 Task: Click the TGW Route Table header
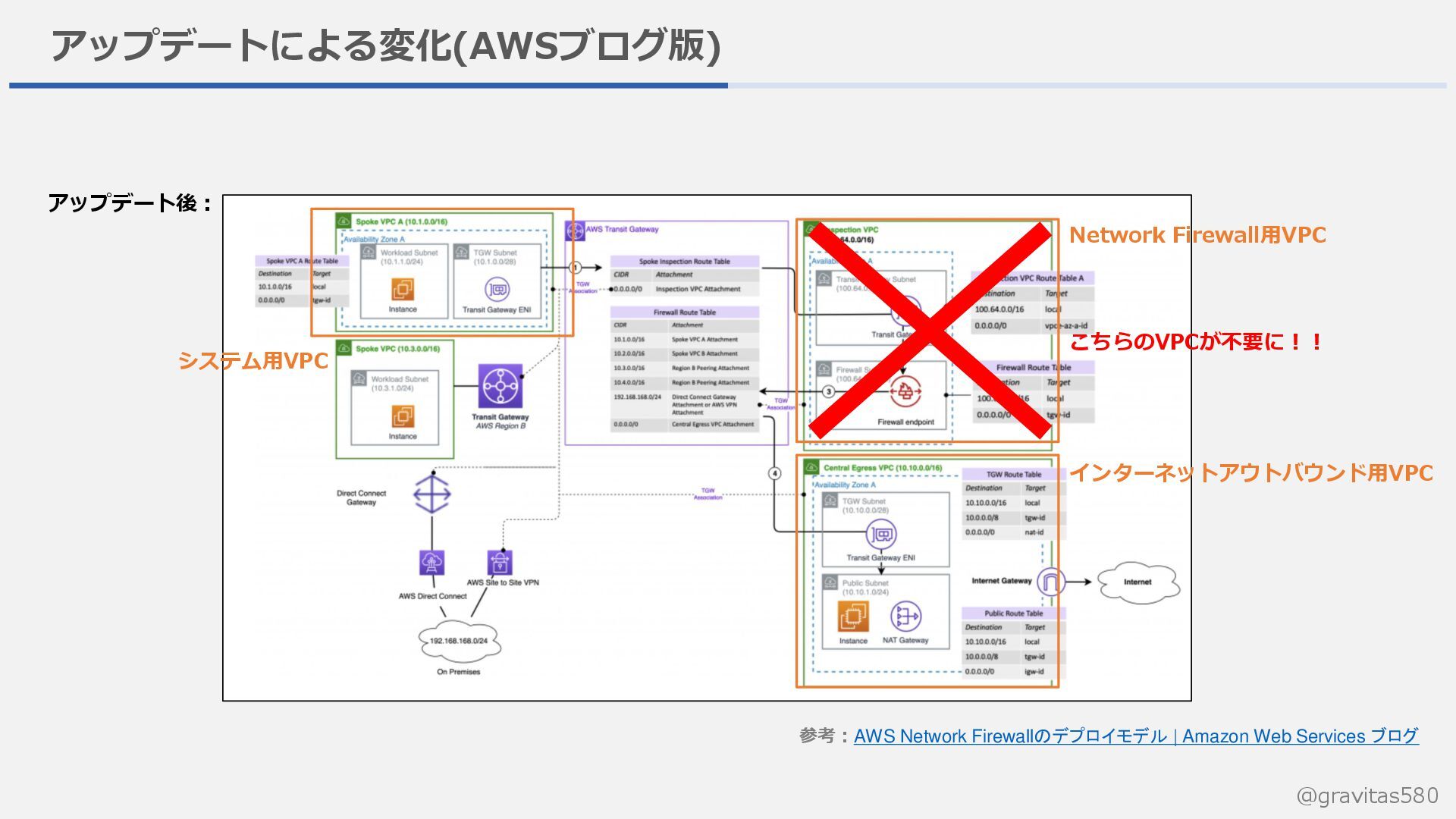coord(1014,474)
